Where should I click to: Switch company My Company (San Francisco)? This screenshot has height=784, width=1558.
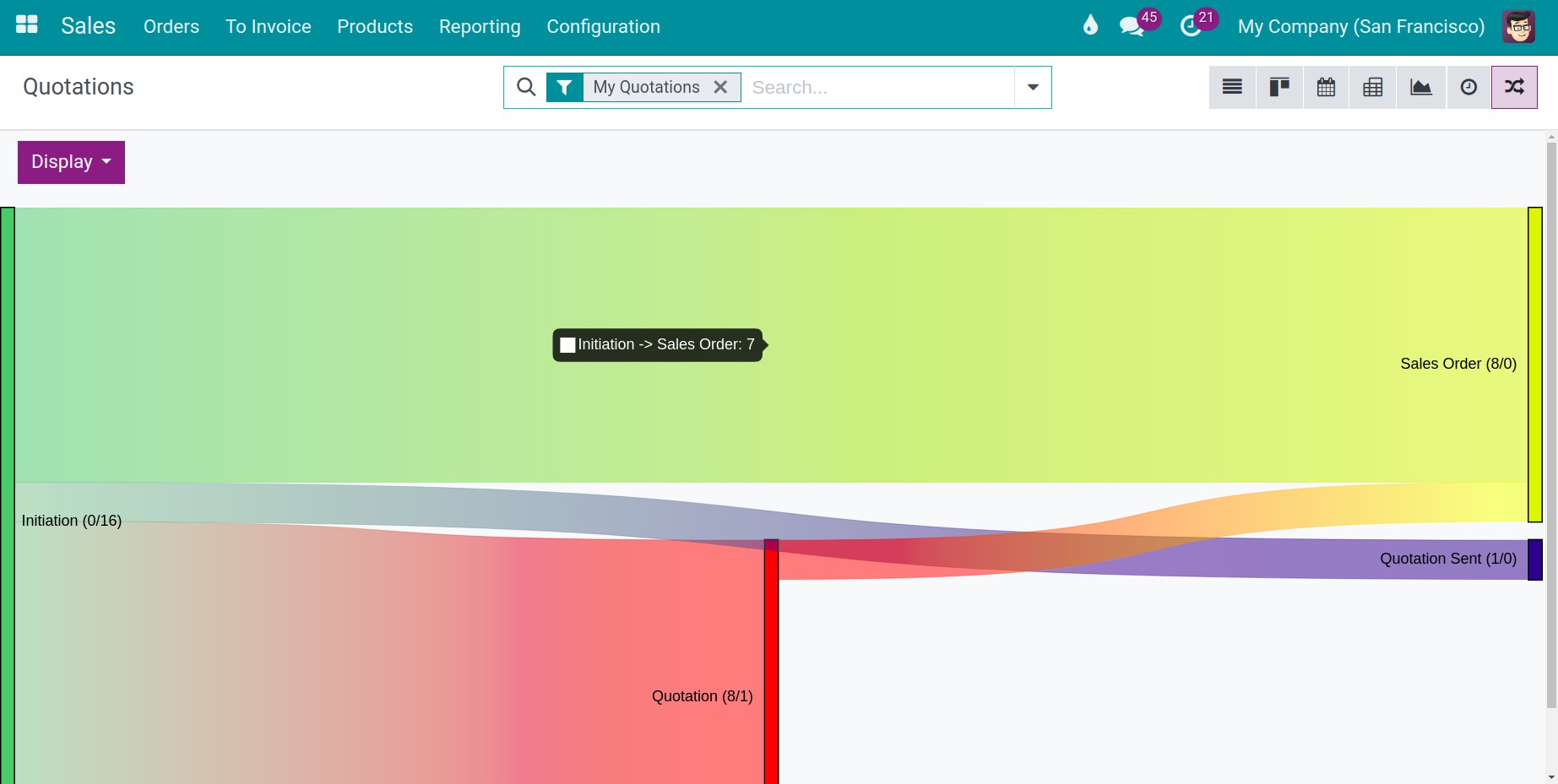[1361, 26]
